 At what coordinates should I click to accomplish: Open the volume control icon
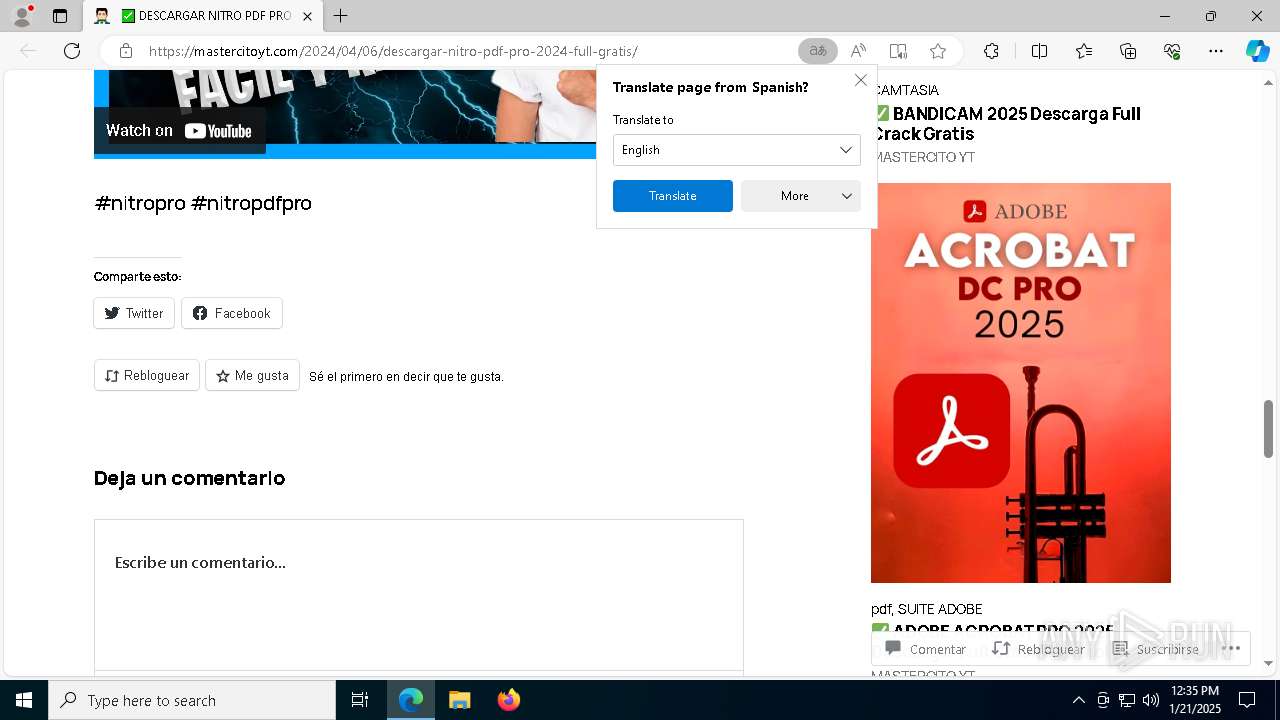coord(1151,700)
